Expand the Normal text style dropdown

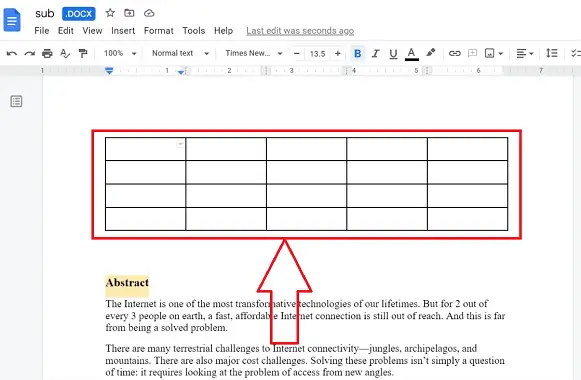[x=180, y=53]
